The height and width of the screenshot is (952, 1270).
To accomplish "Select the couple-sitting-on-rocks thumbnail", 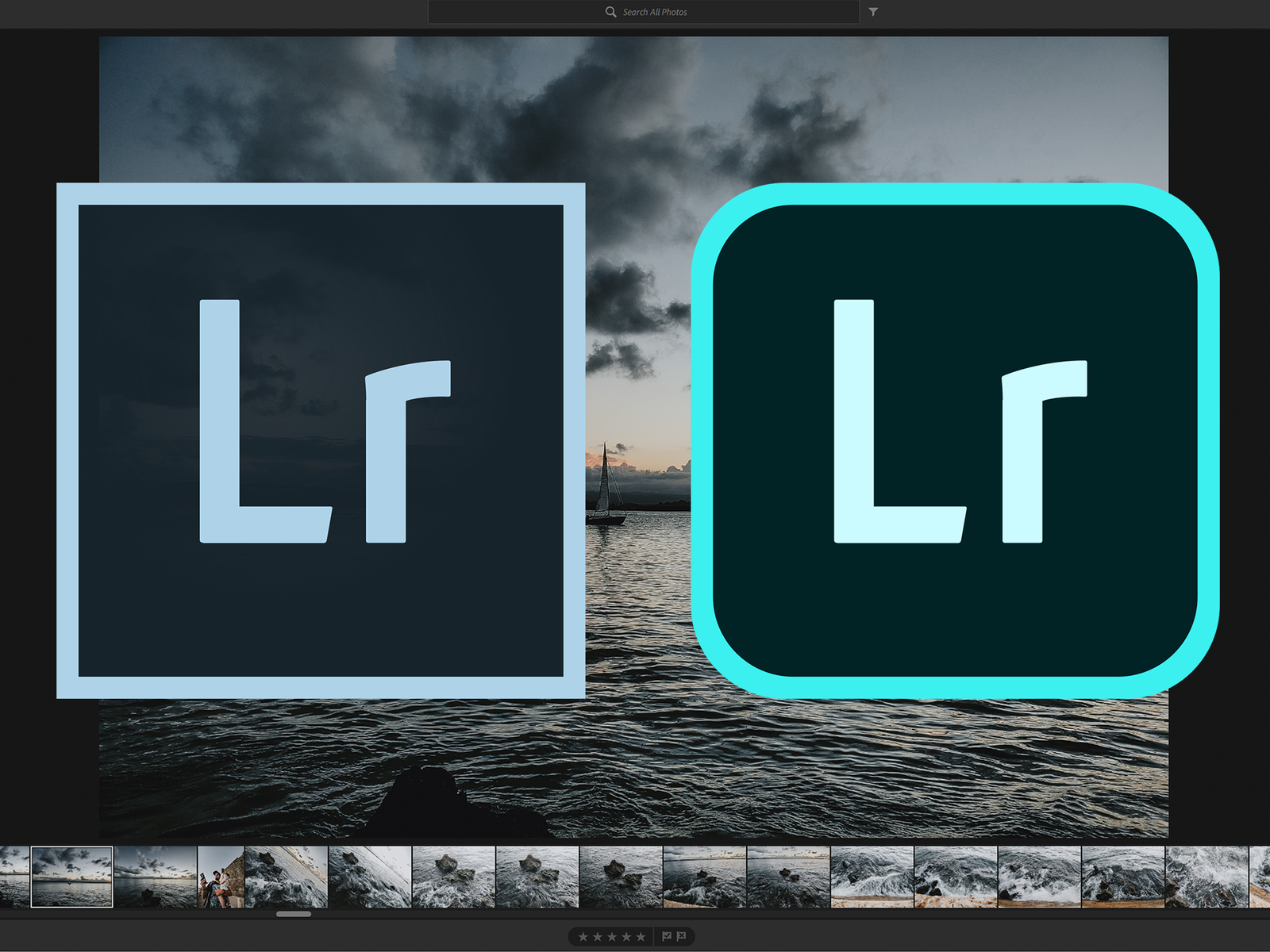I will (x=220, y=877).
